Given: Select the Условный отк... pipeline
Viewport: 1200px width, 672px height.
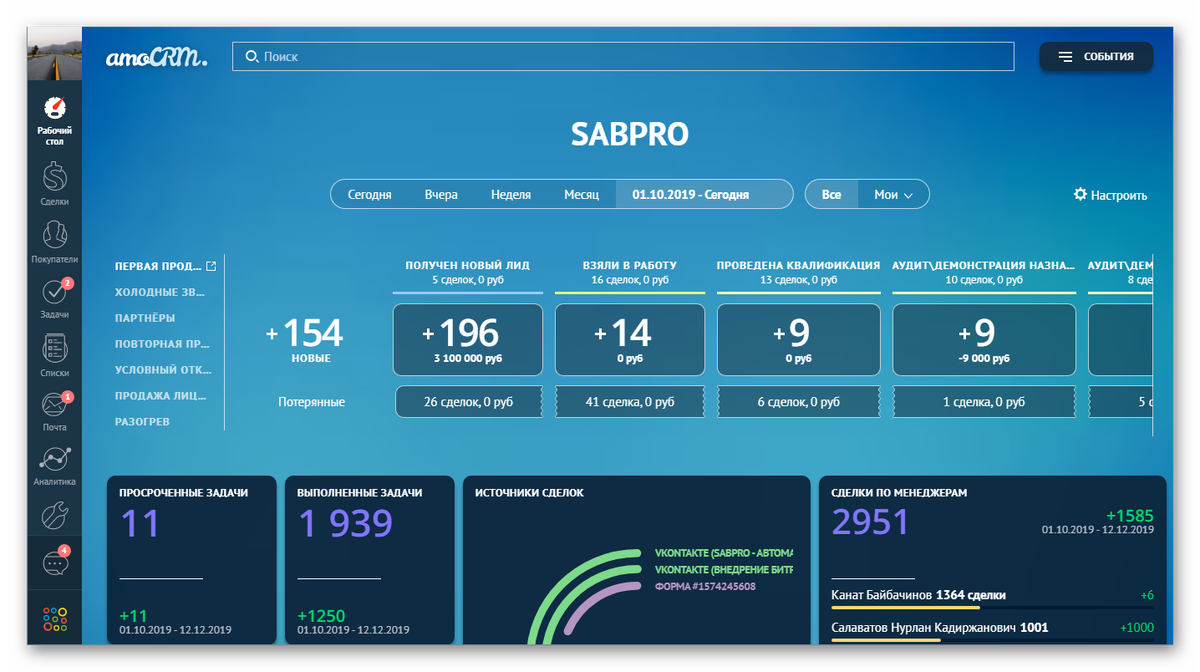Looking at the screenshot, I should click(x=161, y=370).
